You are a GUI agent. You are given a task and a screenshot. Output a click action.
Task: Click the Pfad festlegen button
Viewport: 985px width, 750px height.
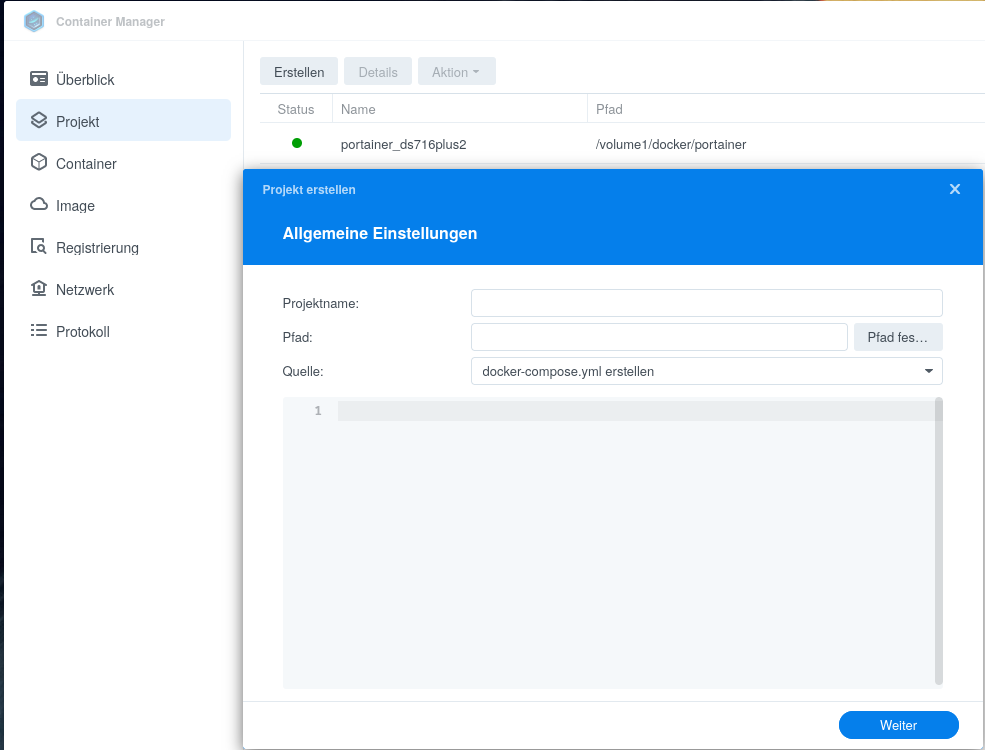[898, 337]
